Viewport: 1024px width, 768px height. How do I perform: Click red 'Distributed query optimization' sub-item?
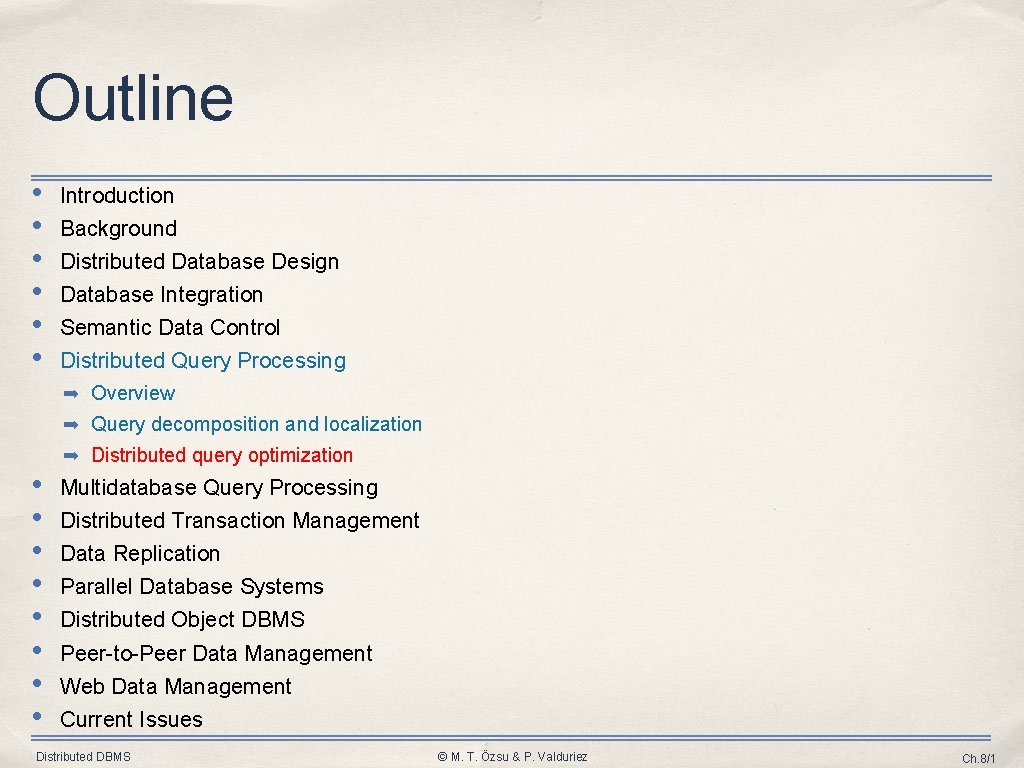[222, 455]
